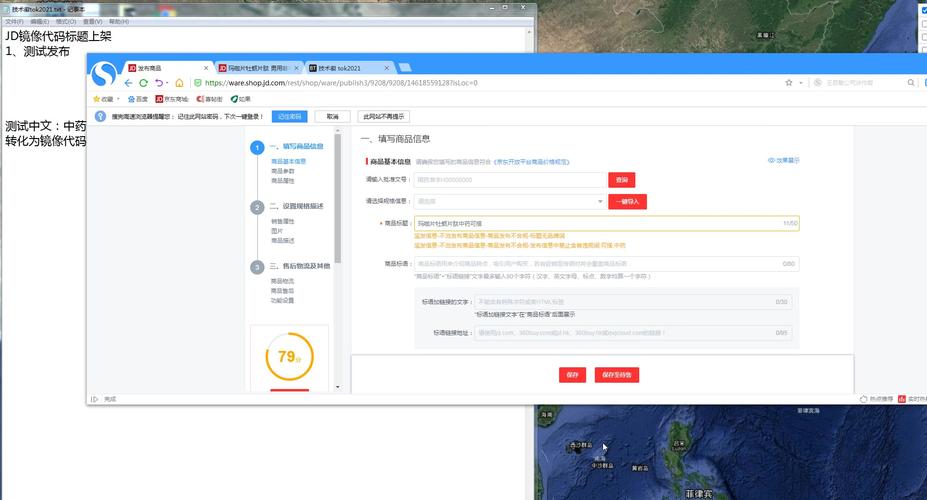Image resolution: width=927 pixels, height=500 pixels.
Task: Open section 二、设置规格描述
Action: click(x=296, y=206)
